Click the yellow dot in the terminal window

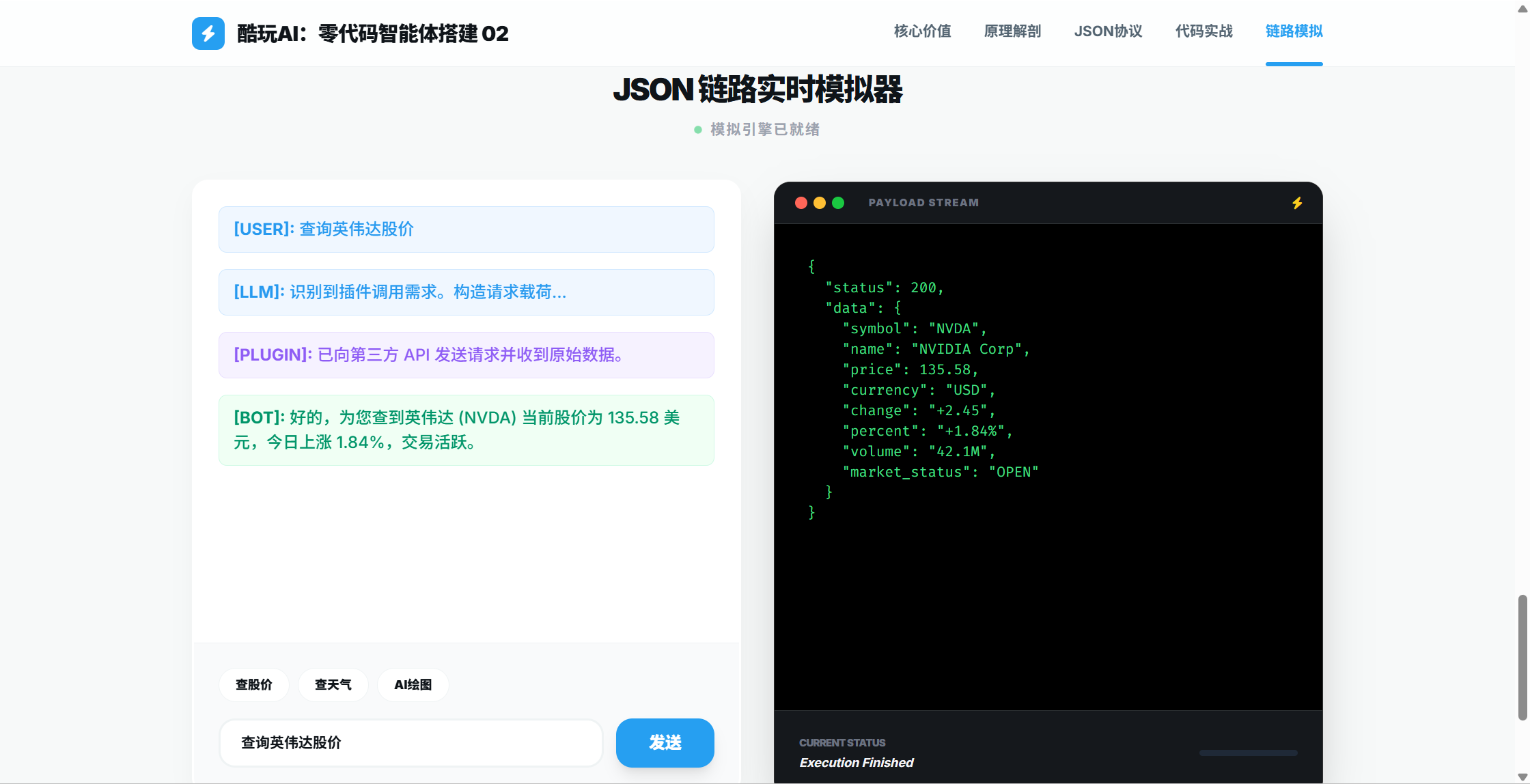(x=820, y=203)
